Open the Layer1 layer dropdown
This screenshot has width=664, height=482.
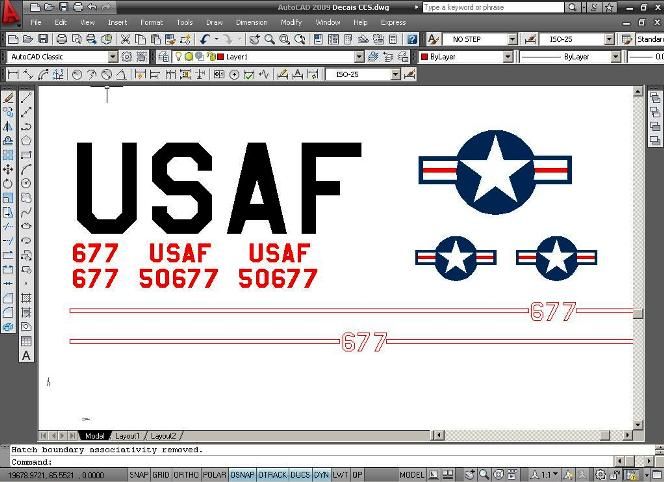click(359, 57)
